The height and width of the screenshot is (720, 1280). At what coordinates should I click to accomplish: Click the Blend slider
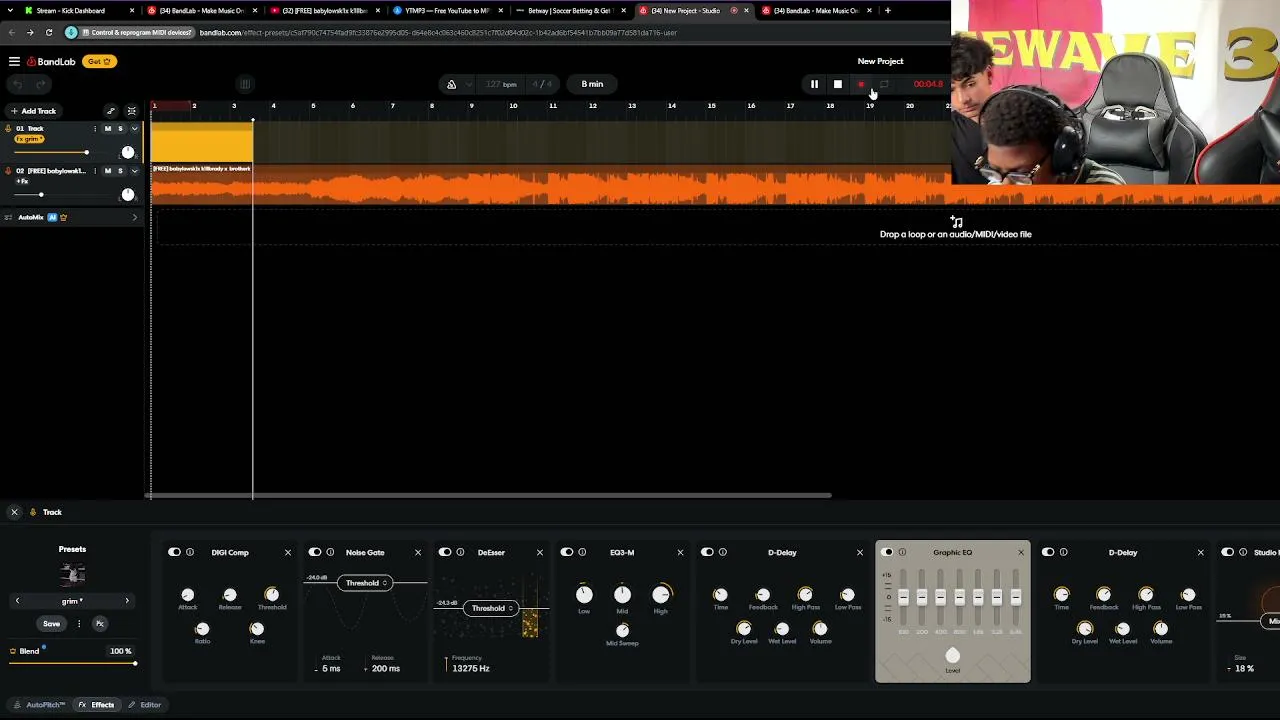tap(72, 663)
